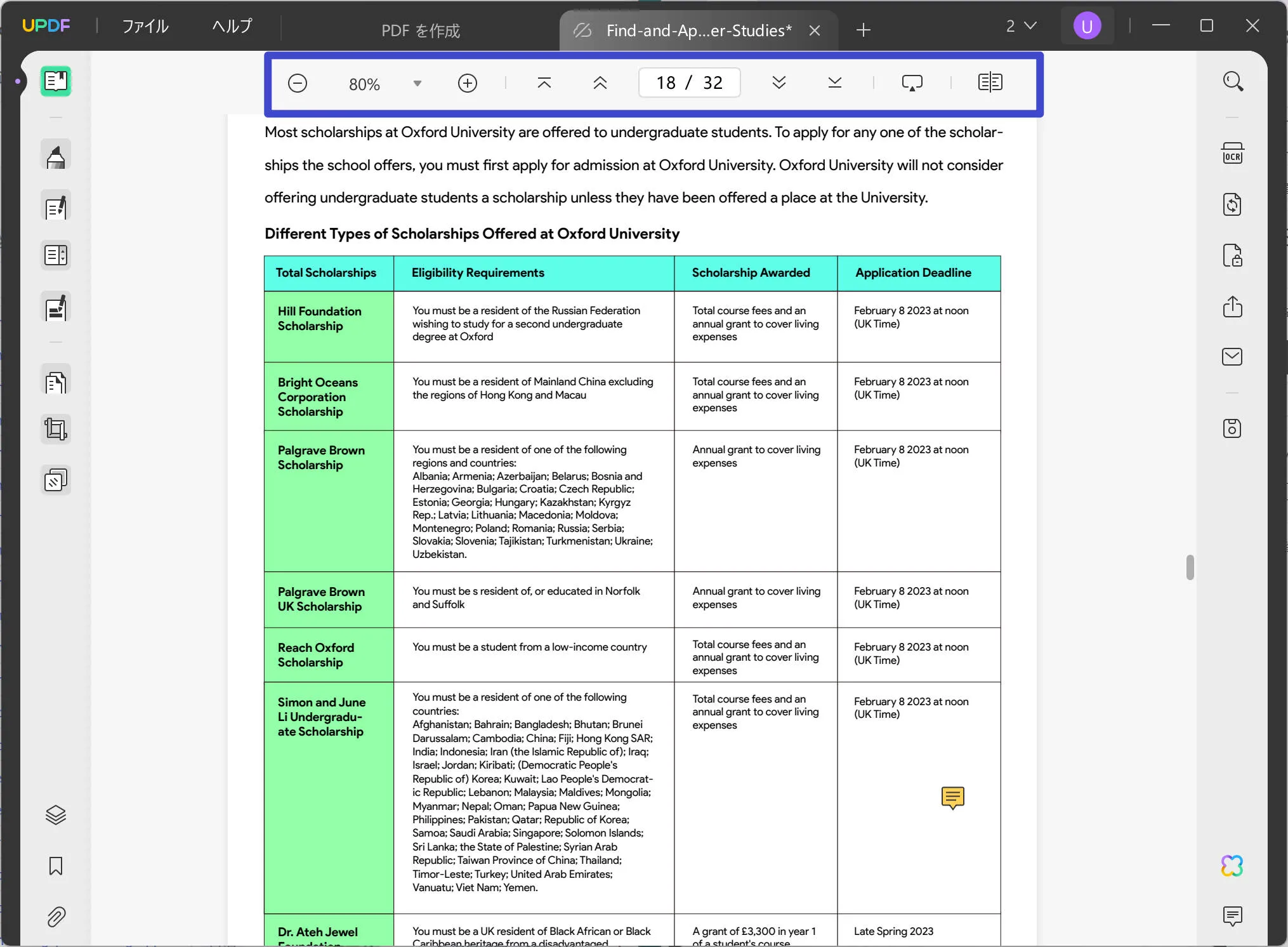Image resolution: width=1288 pixels, height=947 pixels.
Task: Click the Simon and June Li Undergraduate Scholarship cell
Action: 329,798
